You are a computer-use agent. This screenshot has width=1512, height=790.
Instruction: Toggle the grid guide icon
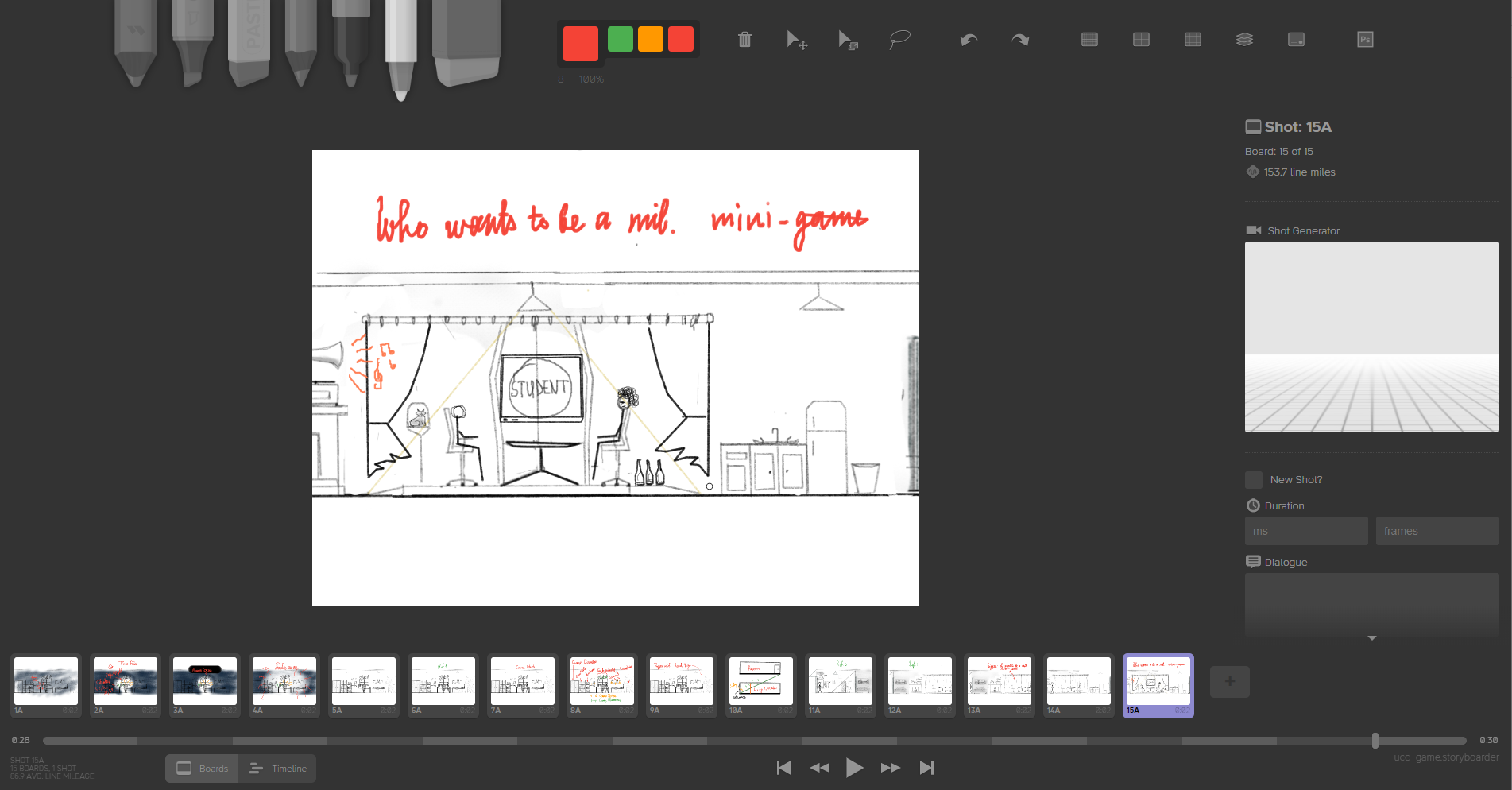tap(1089, 39)
